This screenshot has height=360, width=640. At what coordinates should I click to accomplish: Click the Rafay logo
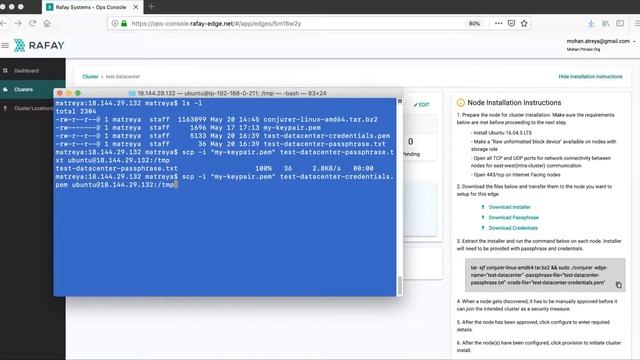click(39, 45)
